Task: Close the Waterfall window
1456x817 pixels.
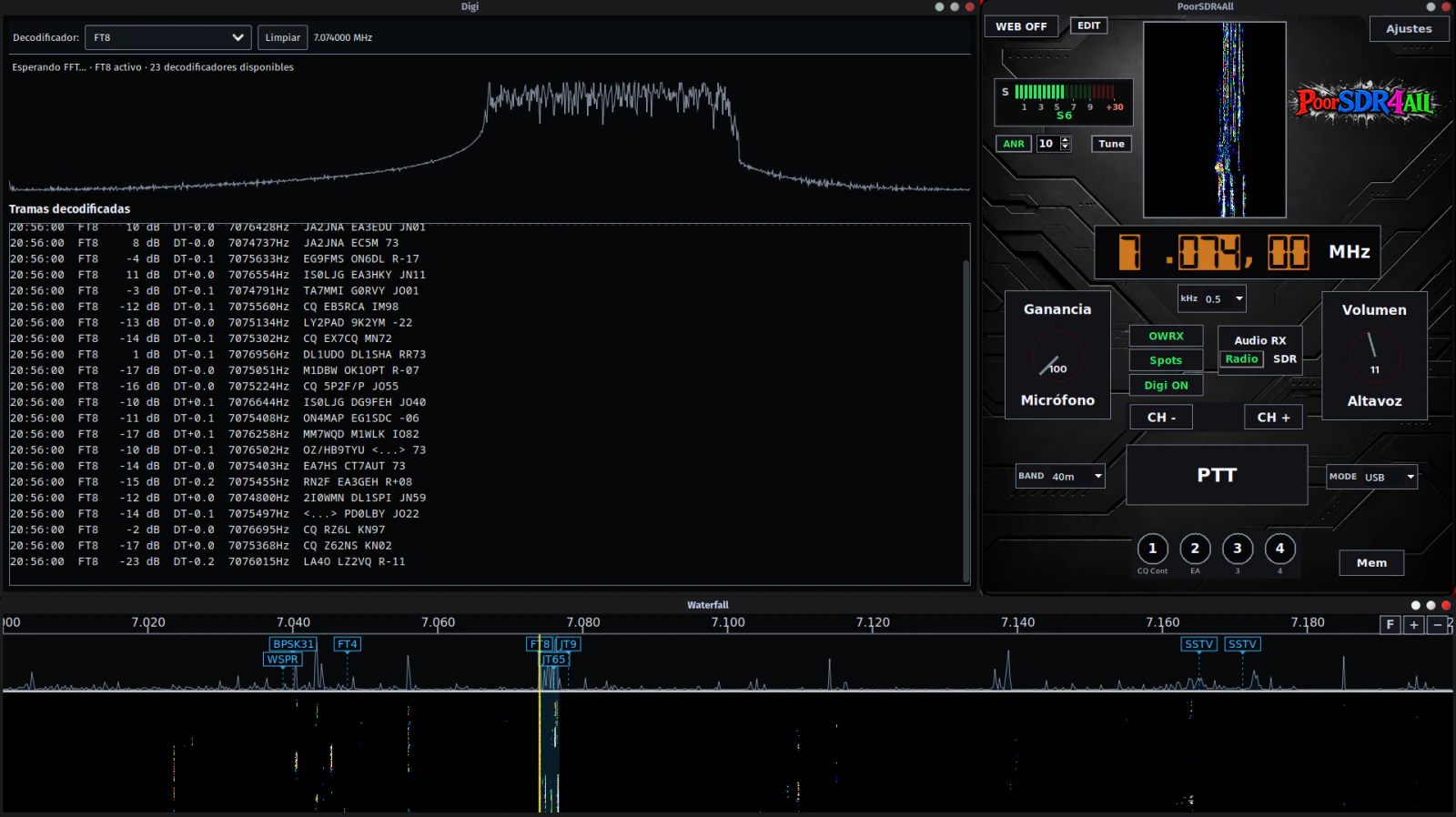Action: click(x=1446, y=605)
